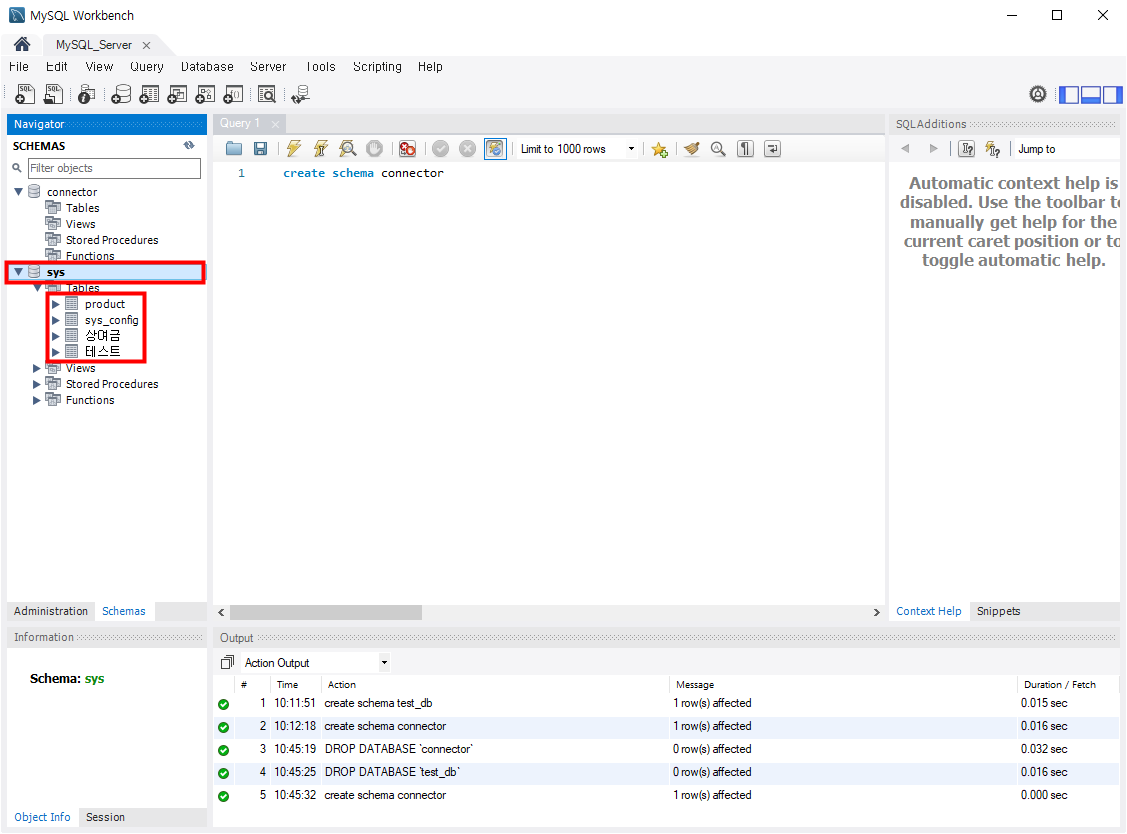
Task: Refresh the schemas list
Action: tap(189, 145)
